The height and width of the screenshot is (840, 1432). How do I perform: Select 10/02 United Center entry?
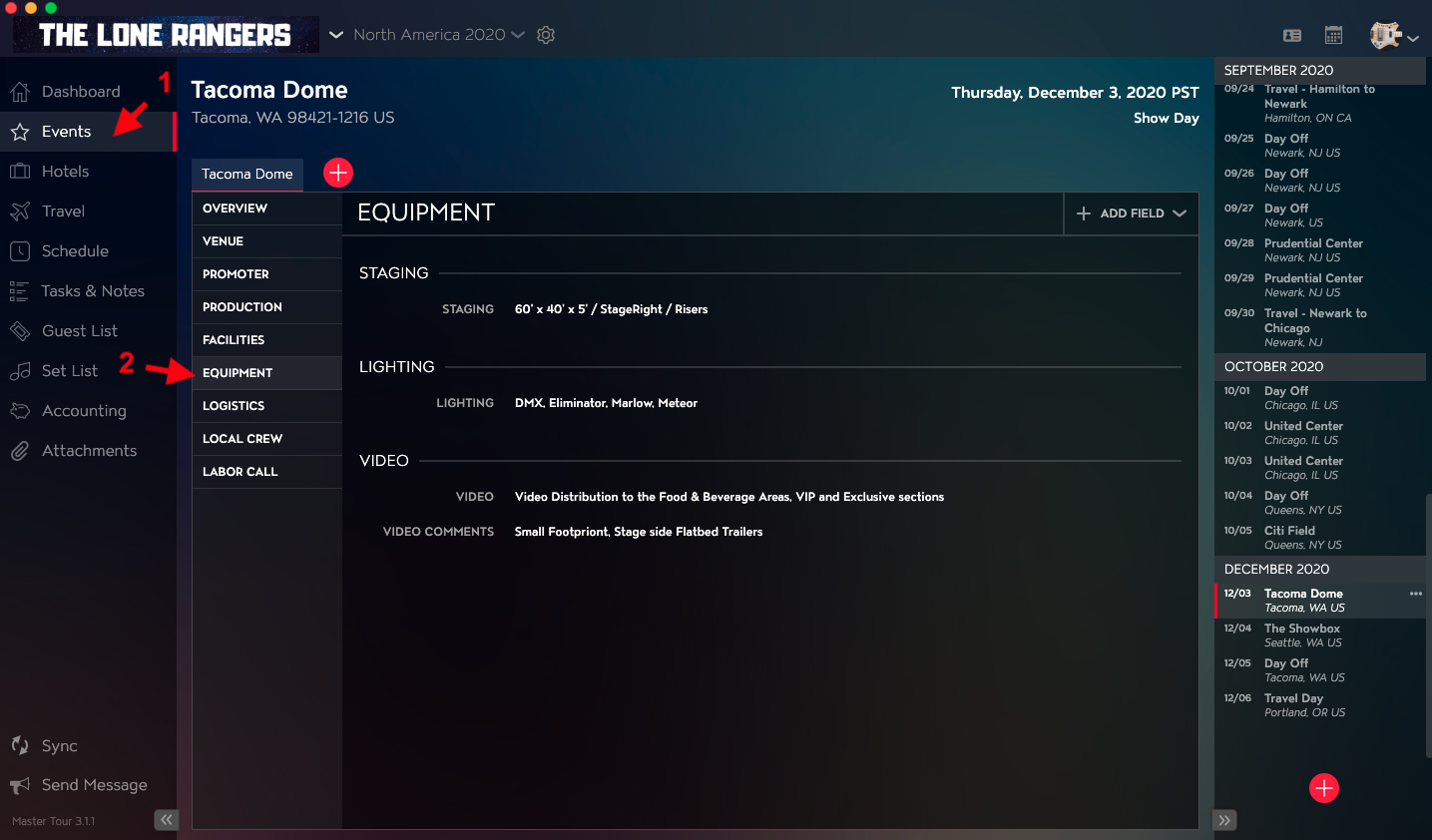[1319, 433]
